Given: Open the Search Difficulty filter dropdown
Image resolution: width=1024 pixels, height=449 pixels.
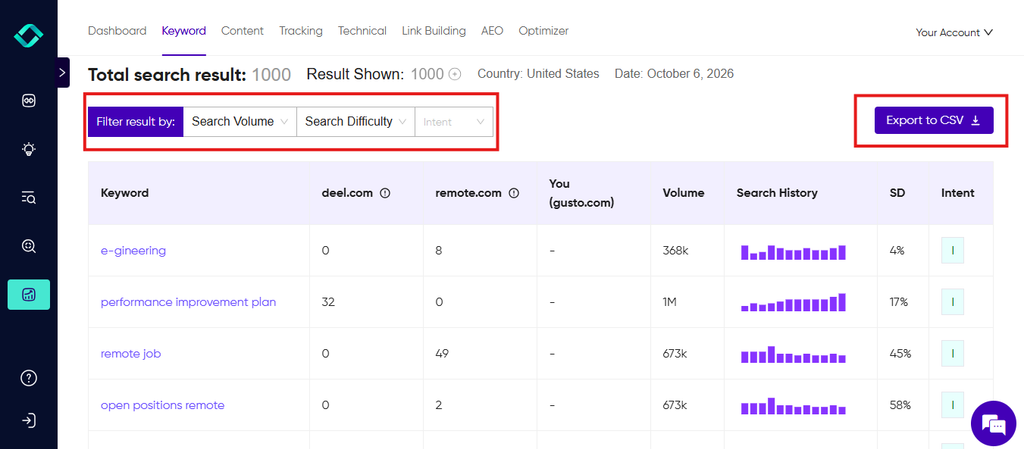Looking at the screenshot, I should (355, 122).
